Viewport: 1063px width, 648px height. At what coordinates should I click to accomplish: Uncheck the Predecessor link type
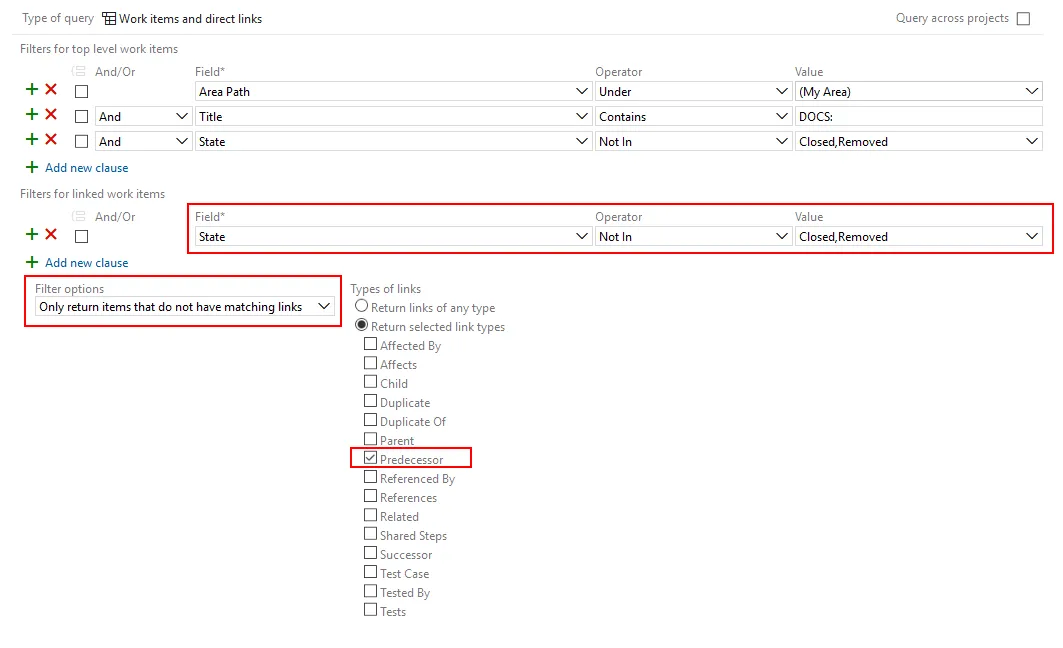coord(370,458)
